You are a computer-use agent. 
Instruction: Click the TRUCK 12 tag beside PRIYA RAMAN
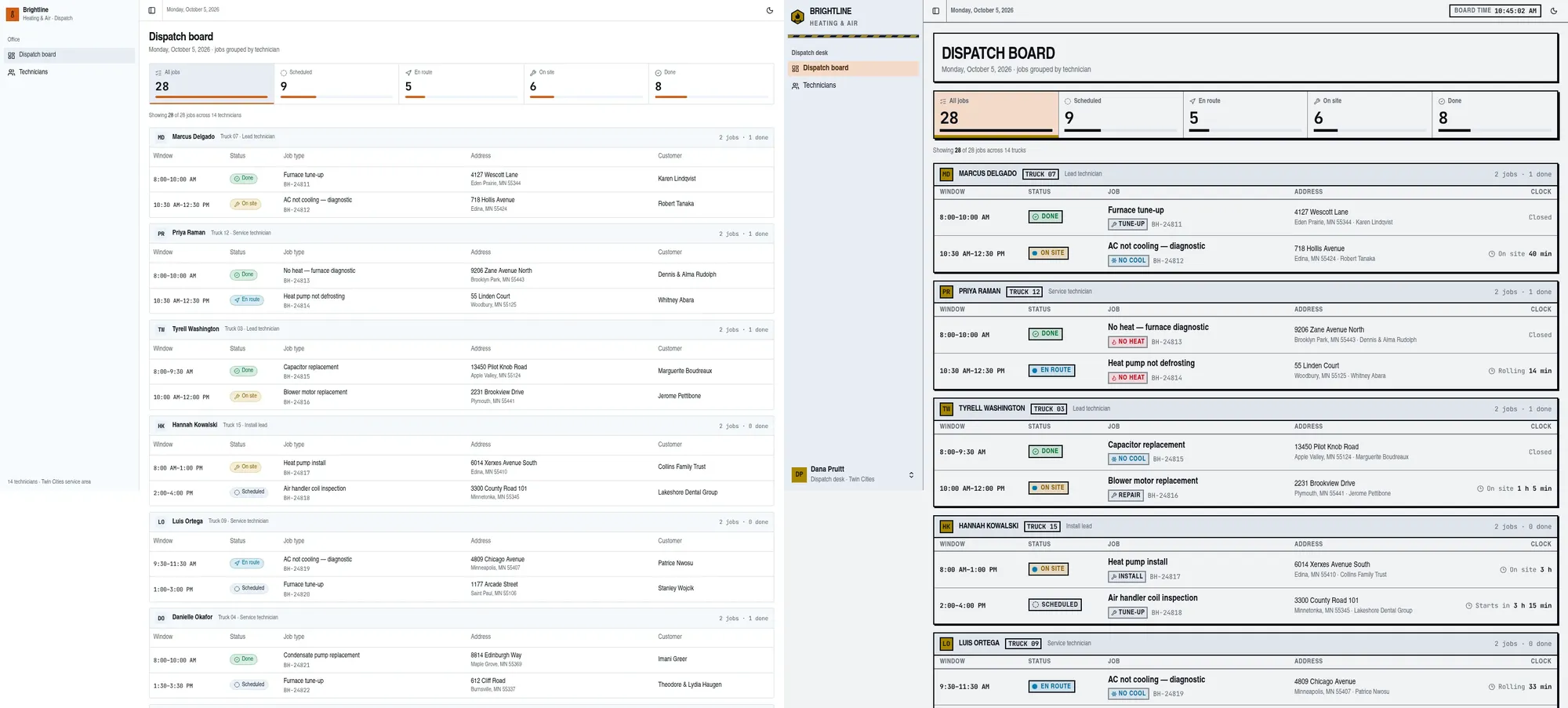point(1024,292)
